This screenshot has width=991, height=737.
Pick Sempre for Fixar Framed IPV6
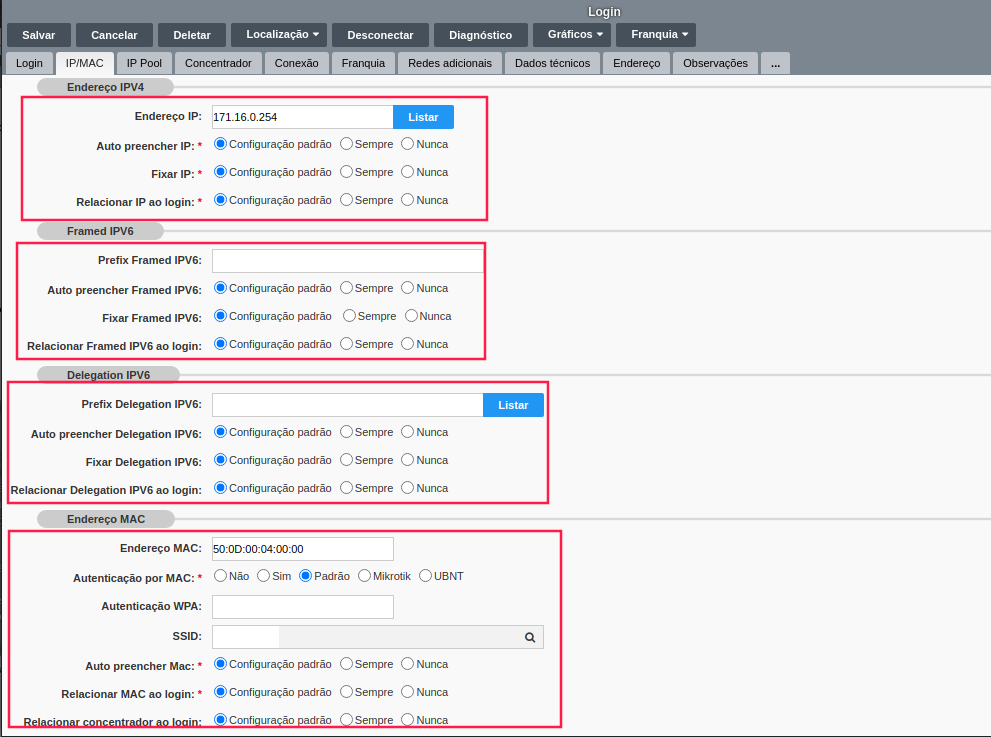(x=350, y=316)
